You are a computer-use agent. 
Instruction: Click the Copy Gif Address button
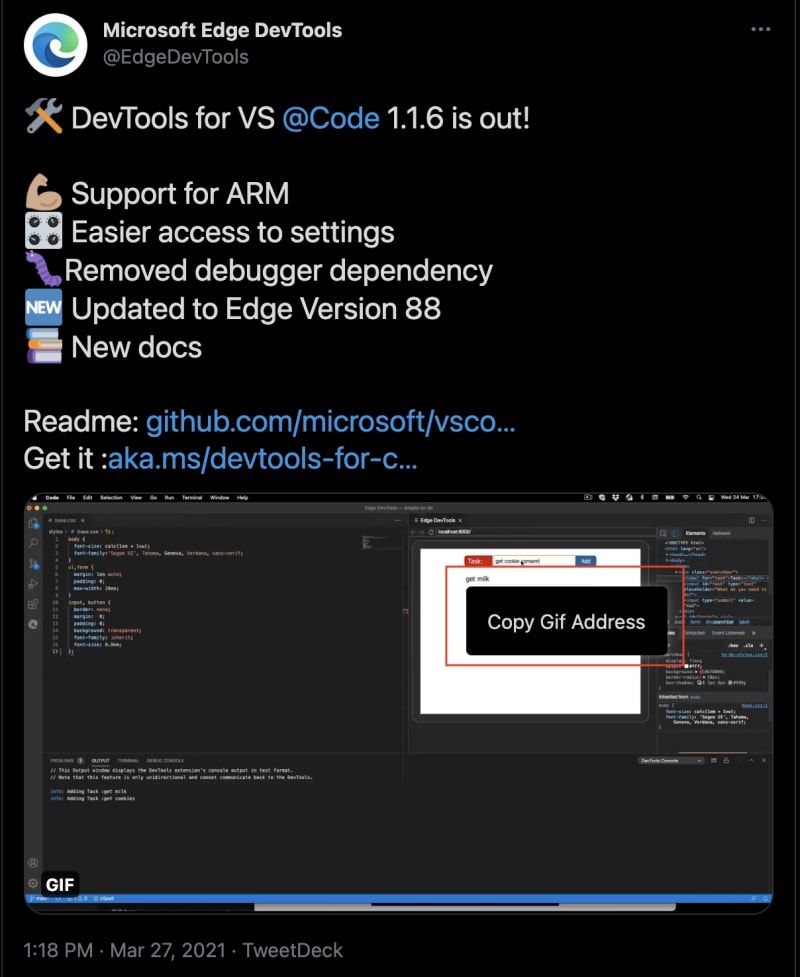[566, 621]
